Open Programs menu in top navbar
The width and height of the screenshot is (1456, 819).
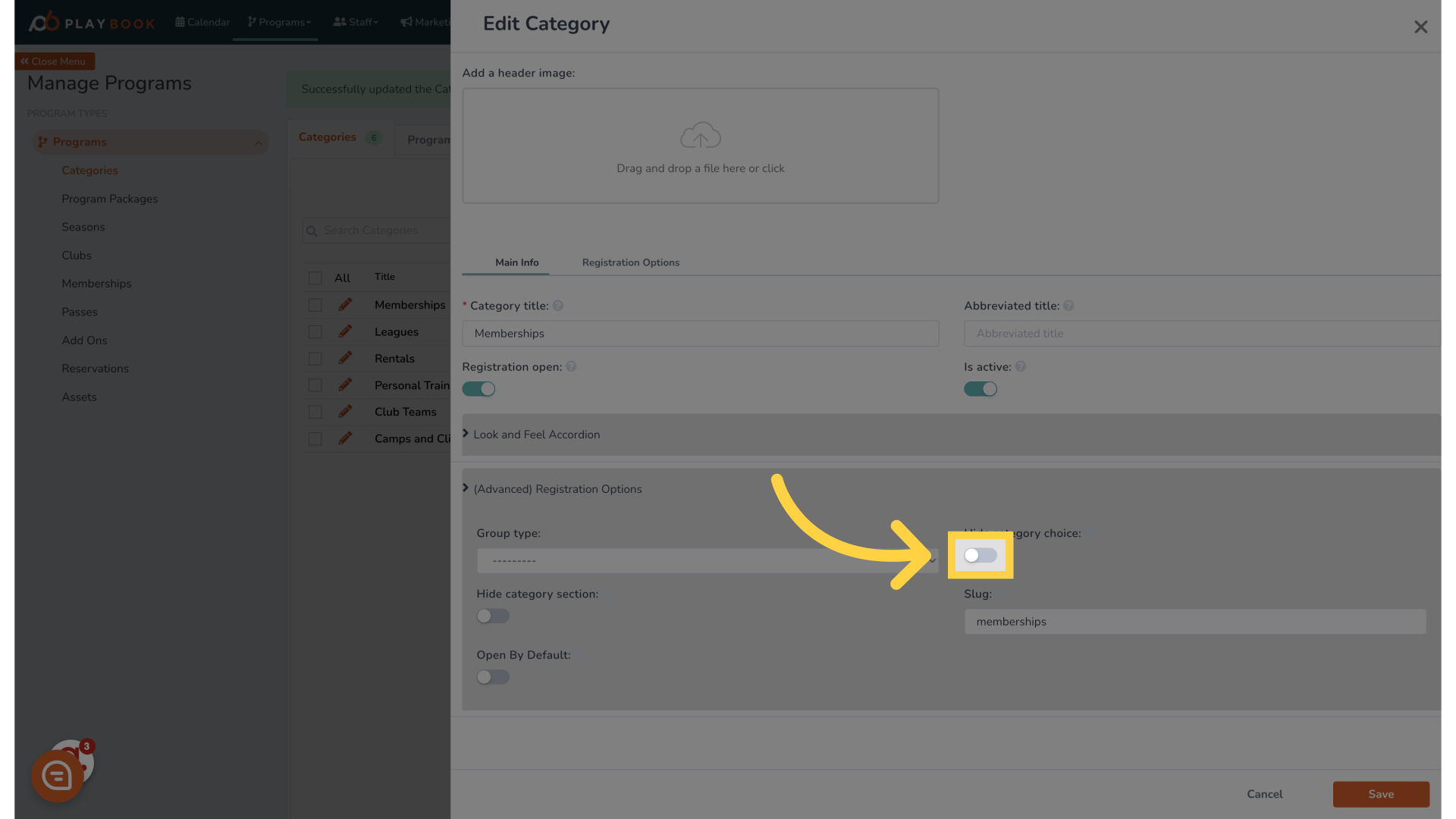coord(279,22)
